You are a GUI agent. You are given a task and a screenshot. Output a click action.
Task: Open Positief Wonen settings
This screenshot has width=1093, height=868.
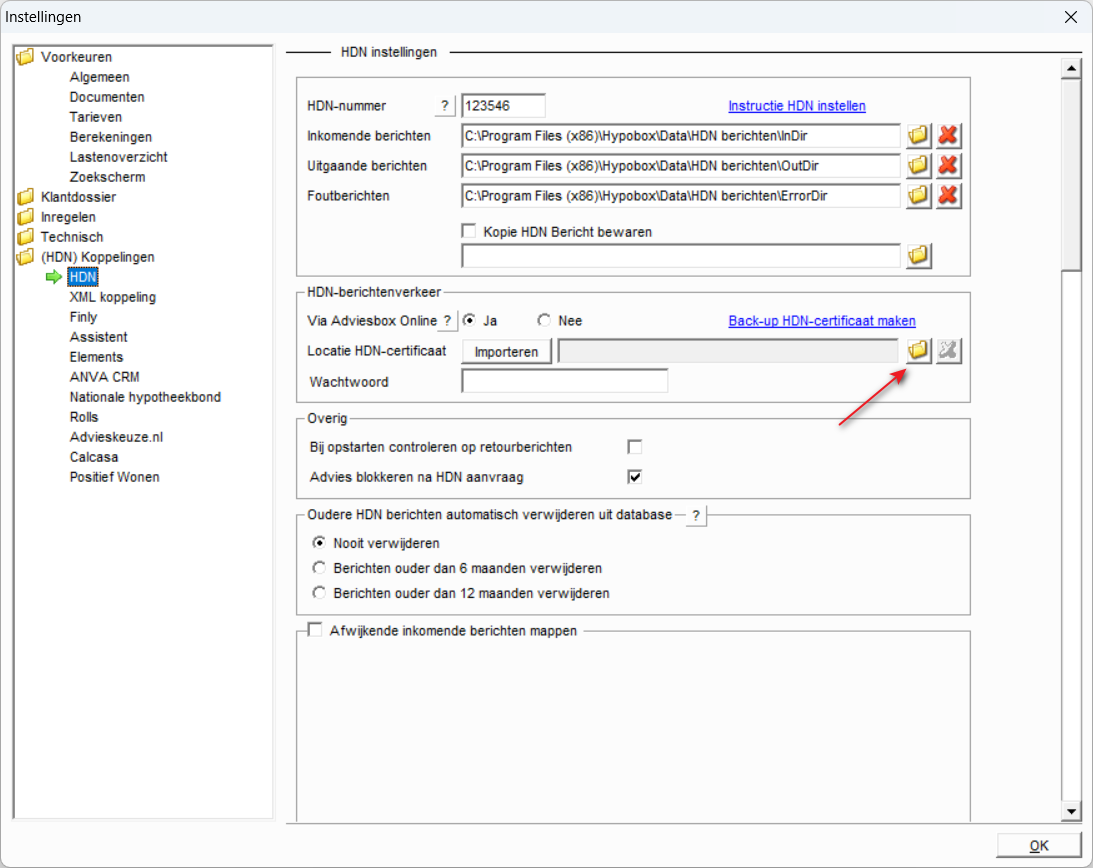click(x=114, y=478)
